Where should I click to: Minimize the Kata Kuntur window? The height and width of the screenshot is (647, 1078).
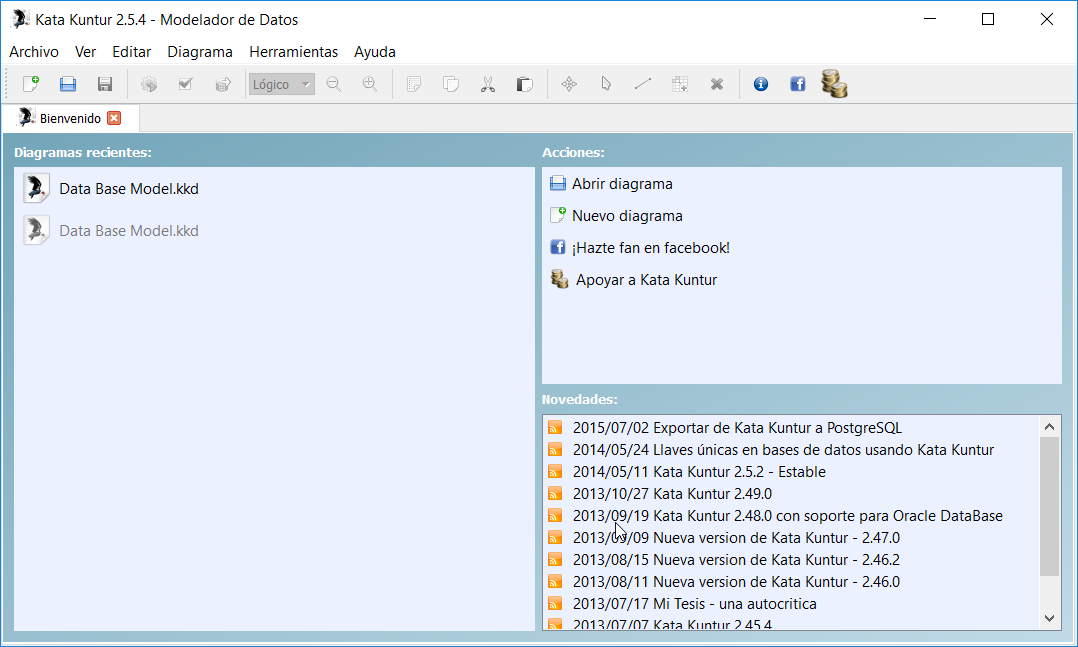[930, 19]
